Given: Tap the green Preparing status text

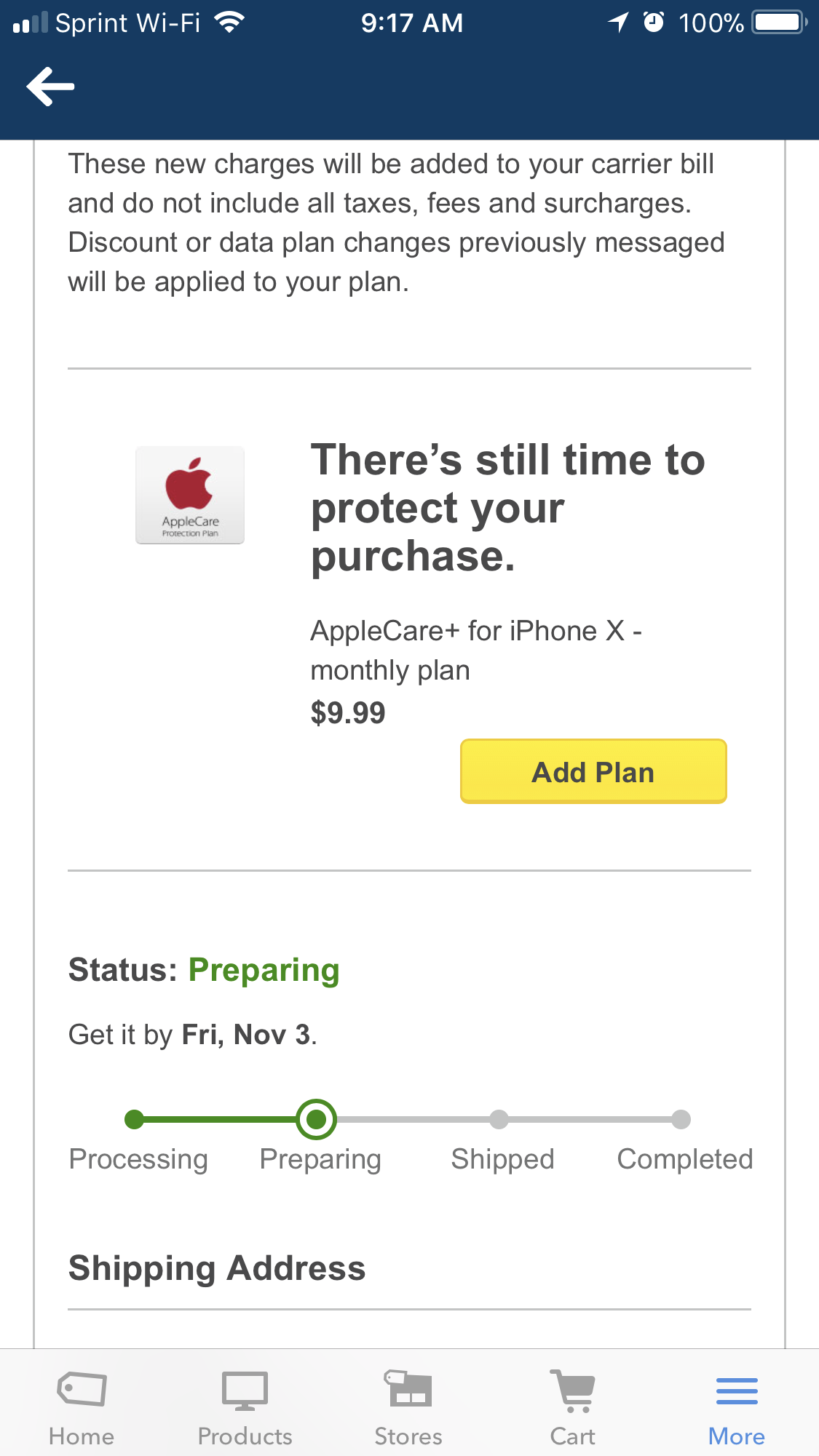Looking at the screenshot, I should click(x=264, y=970).
